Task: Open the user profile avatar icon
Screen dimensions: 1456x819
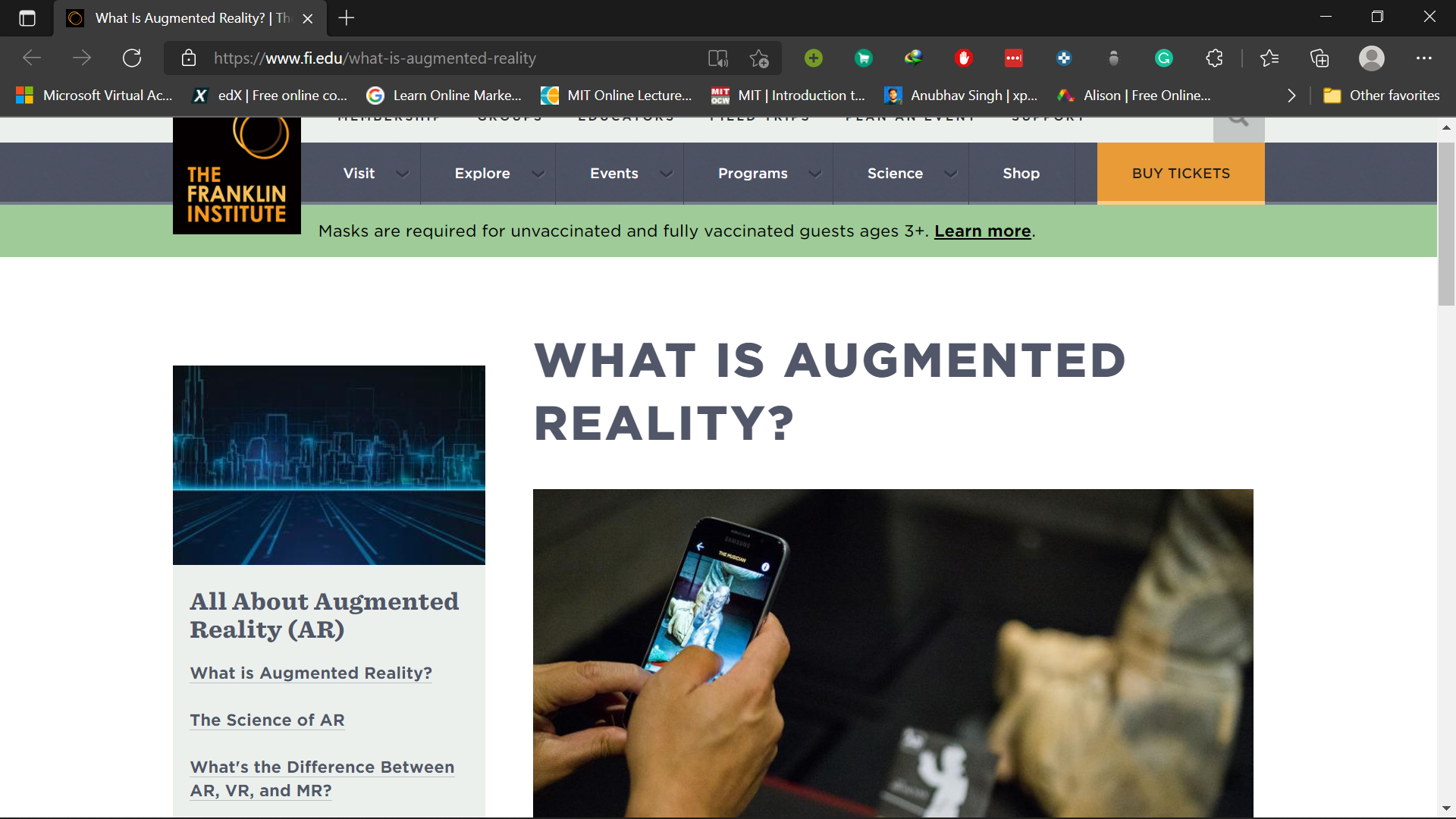Action: click(x=1371, y=58)
